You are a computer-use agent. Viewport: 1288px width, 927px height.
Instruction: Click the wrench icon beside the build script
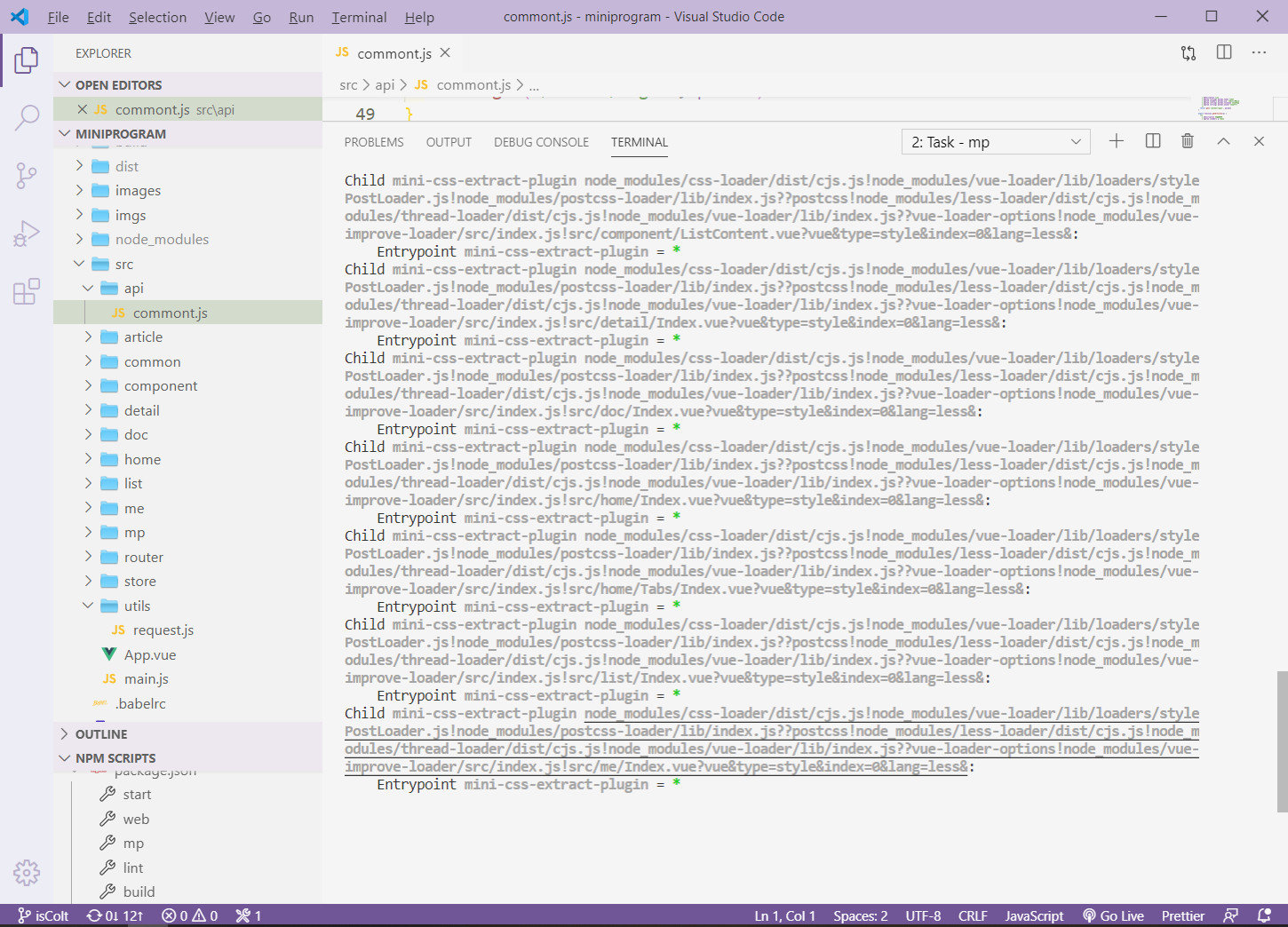pyautogui.click(x=107, y=891)
